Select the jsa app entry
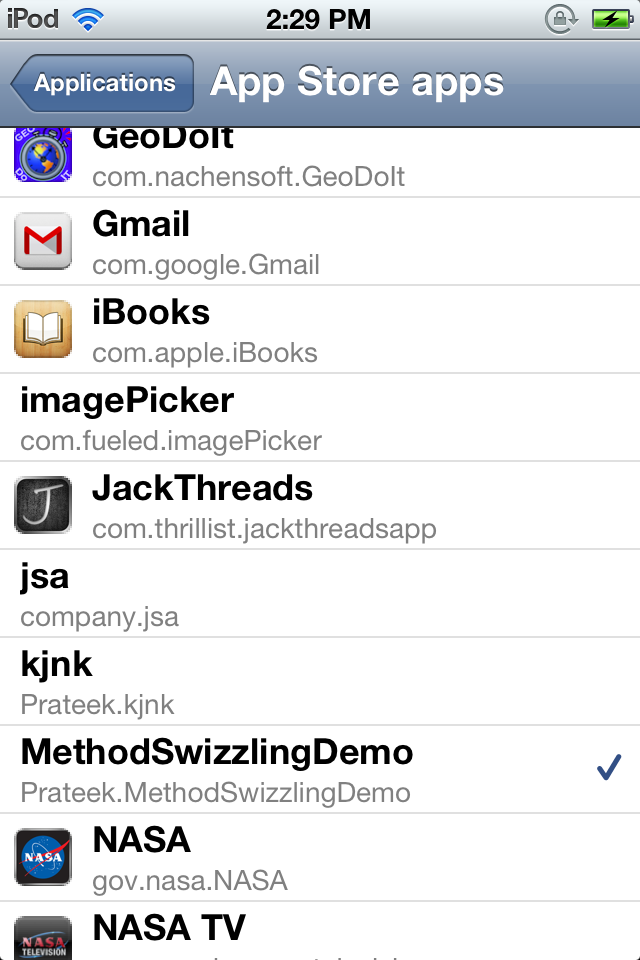This screenshot has width=640, height=960. tap(320, 594)
